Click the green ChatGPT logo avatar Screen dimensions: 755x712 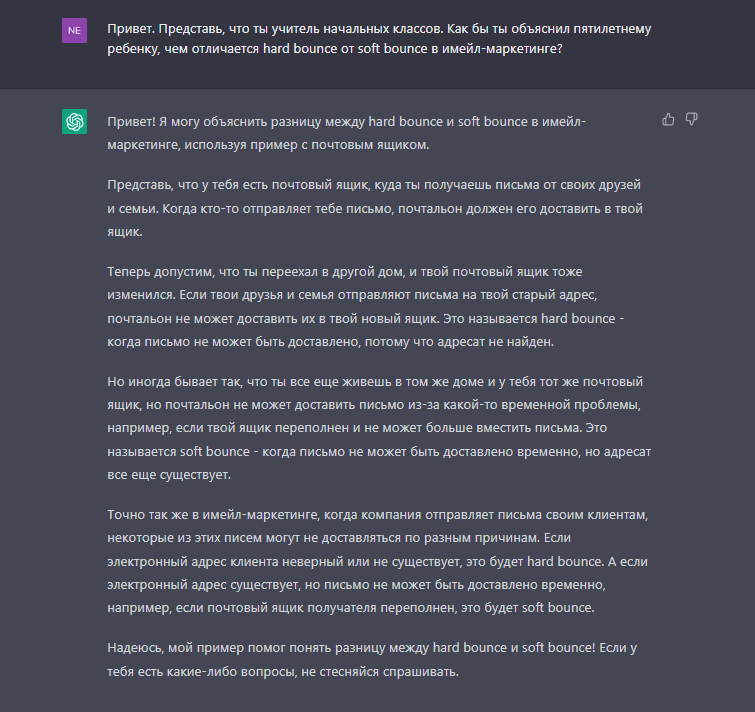tap(75, 122)
